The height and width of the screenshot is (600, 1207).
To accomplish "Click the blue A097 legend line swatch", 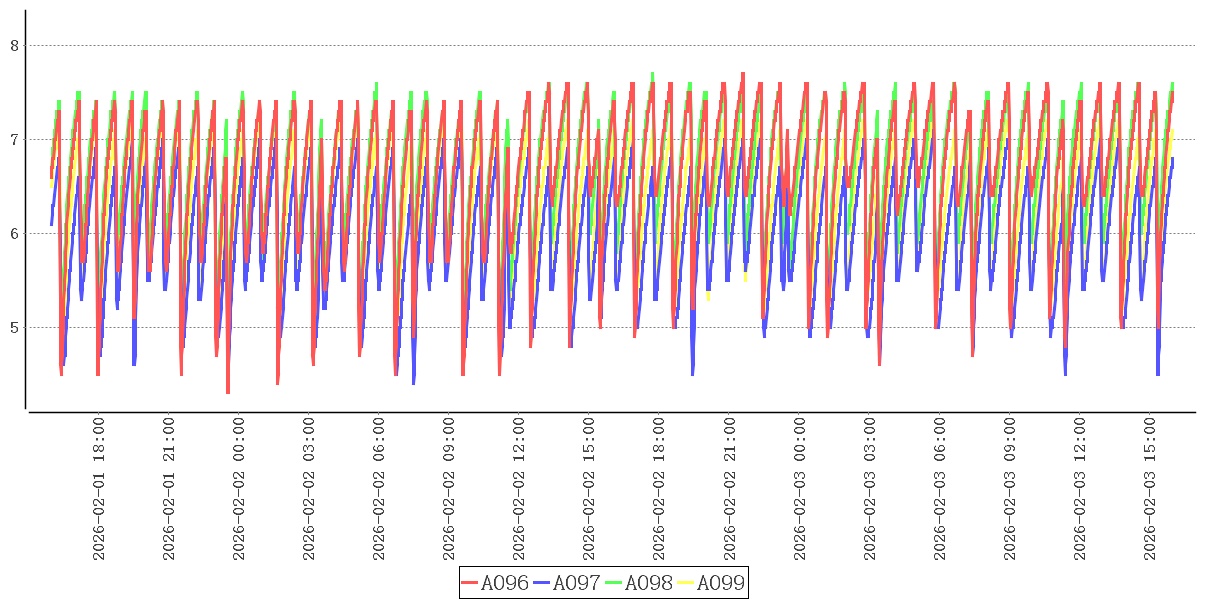I will click(542, 583).
